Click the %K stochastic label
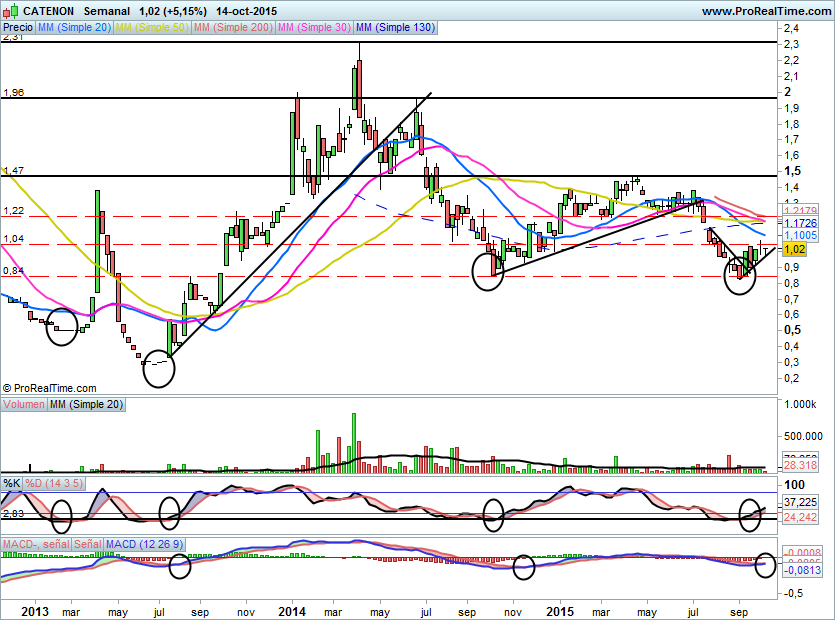Viewport: 835px width, 620px height. point(11,483)
